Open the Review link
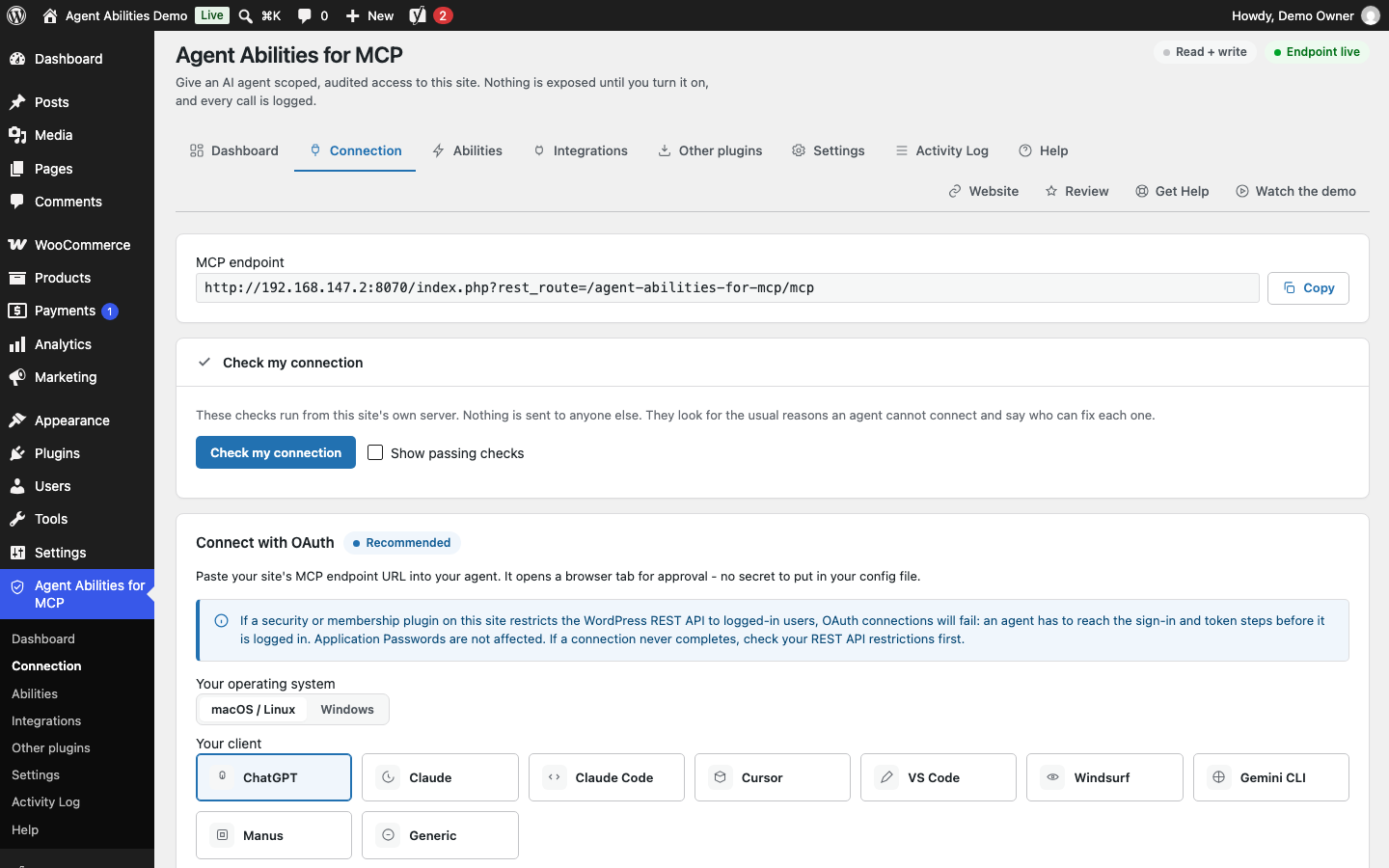This screenshot has width=1389, height=868. click(x=1077, y=191)
